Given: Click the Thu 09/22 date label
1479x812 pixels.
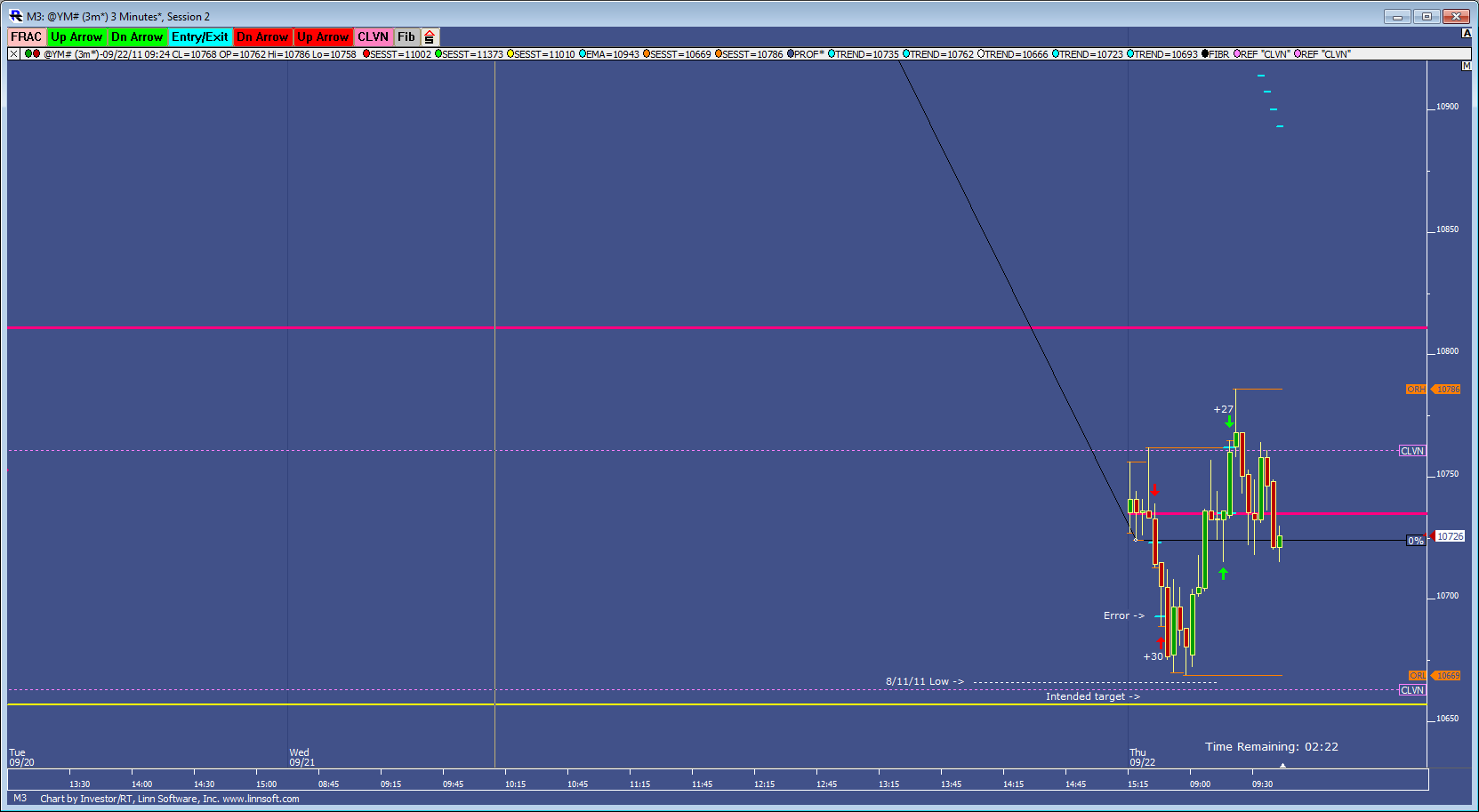Looking at the screenshot, I should (x=1143, y=758).
